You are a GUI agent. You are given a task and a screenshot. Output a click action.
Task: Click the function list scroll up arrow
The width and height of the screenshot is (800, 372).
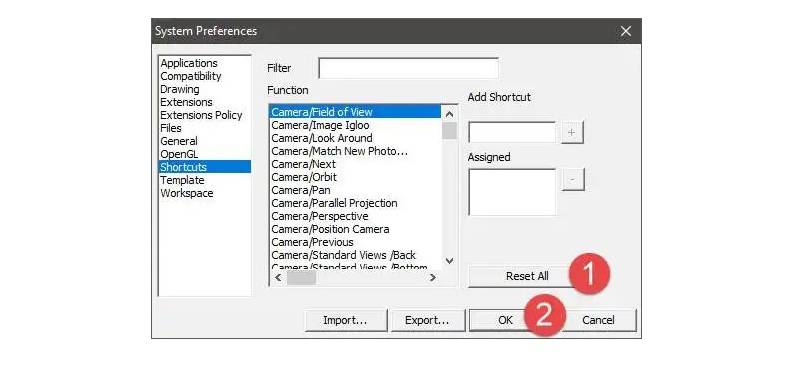tap(449, 114)
